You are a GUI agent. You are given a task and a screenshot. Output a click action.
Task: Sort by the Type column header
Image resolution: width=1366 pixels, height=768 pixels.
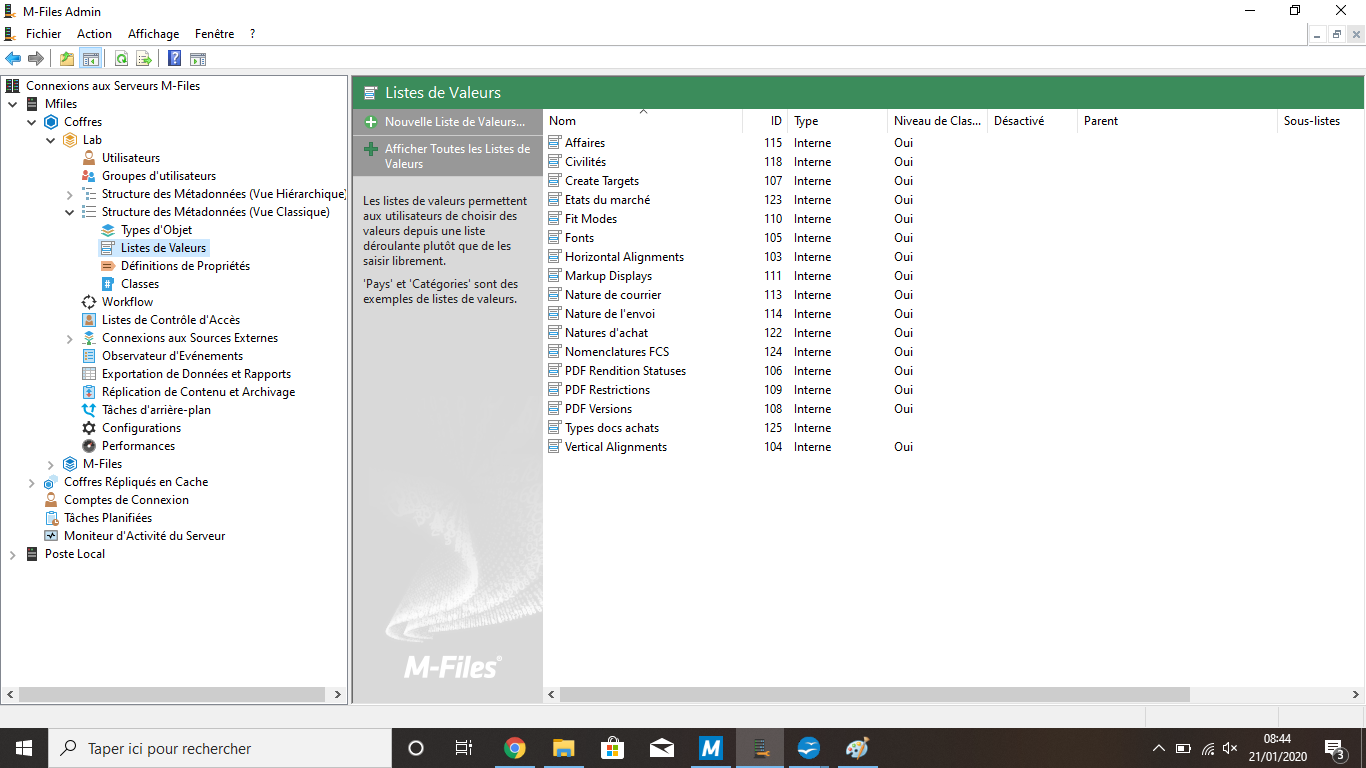point(837,121)
